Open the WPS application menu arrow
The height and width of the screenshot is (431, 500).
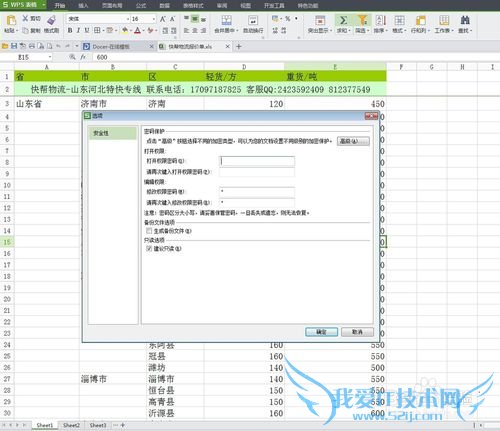(44, 5)
